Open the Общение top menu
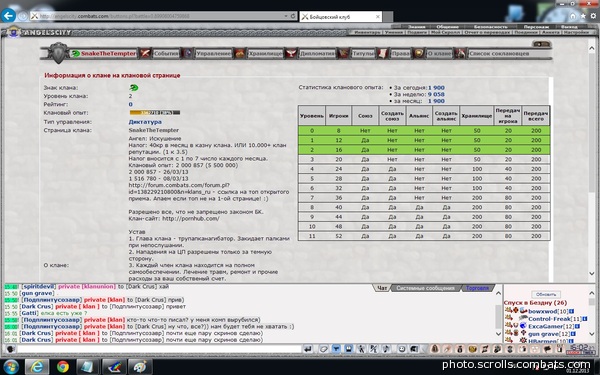Viewport: 600px width, 375px height. click(x=447, y=27)
